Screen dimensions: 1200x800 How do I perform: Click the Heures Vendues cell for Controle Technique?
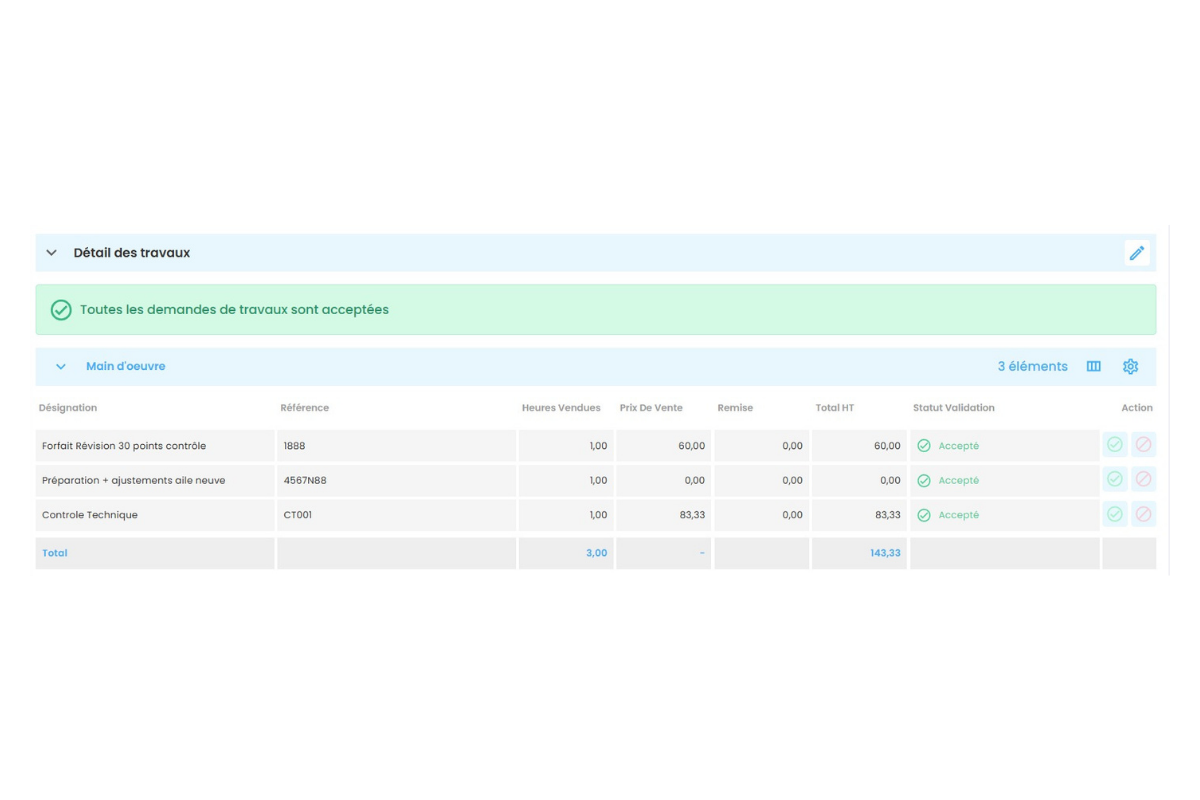point(566,515)
